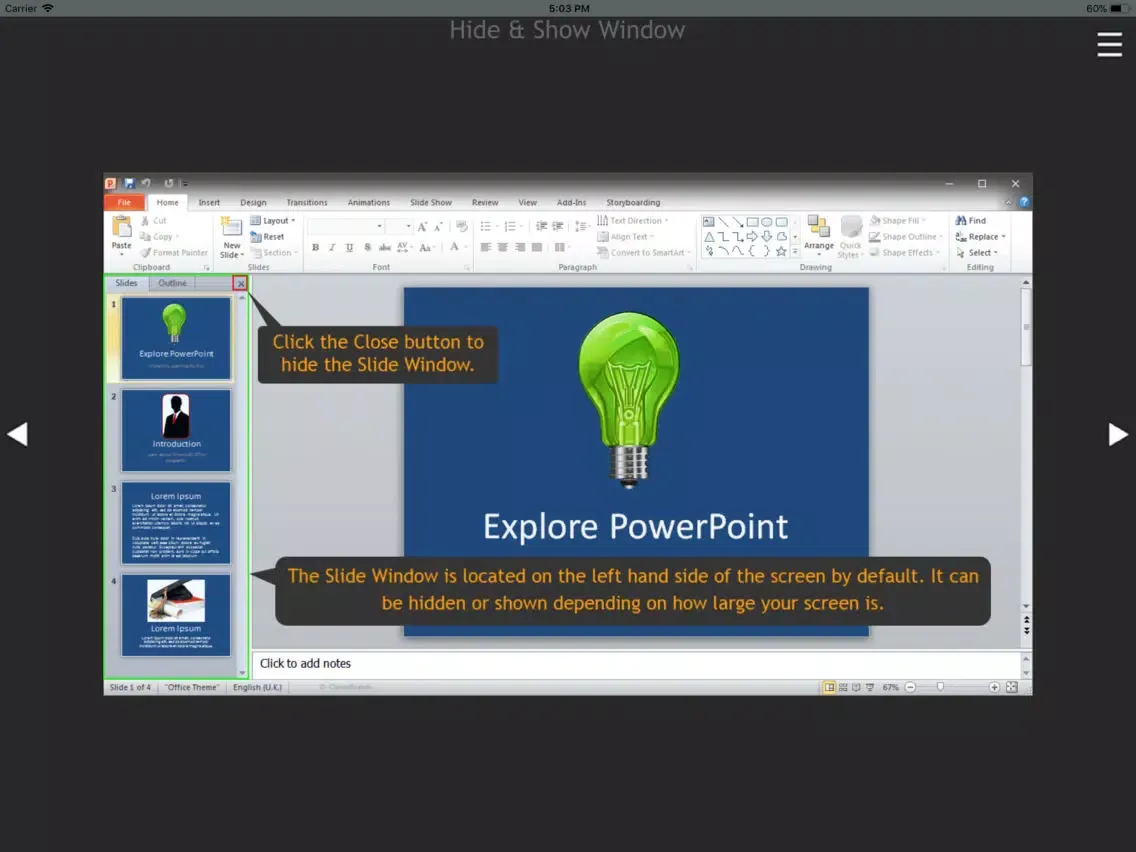The height and width of the screenshot is (852, 1136).
Task: Switch to the Insert ribbon tab
Action: point(209,202)
